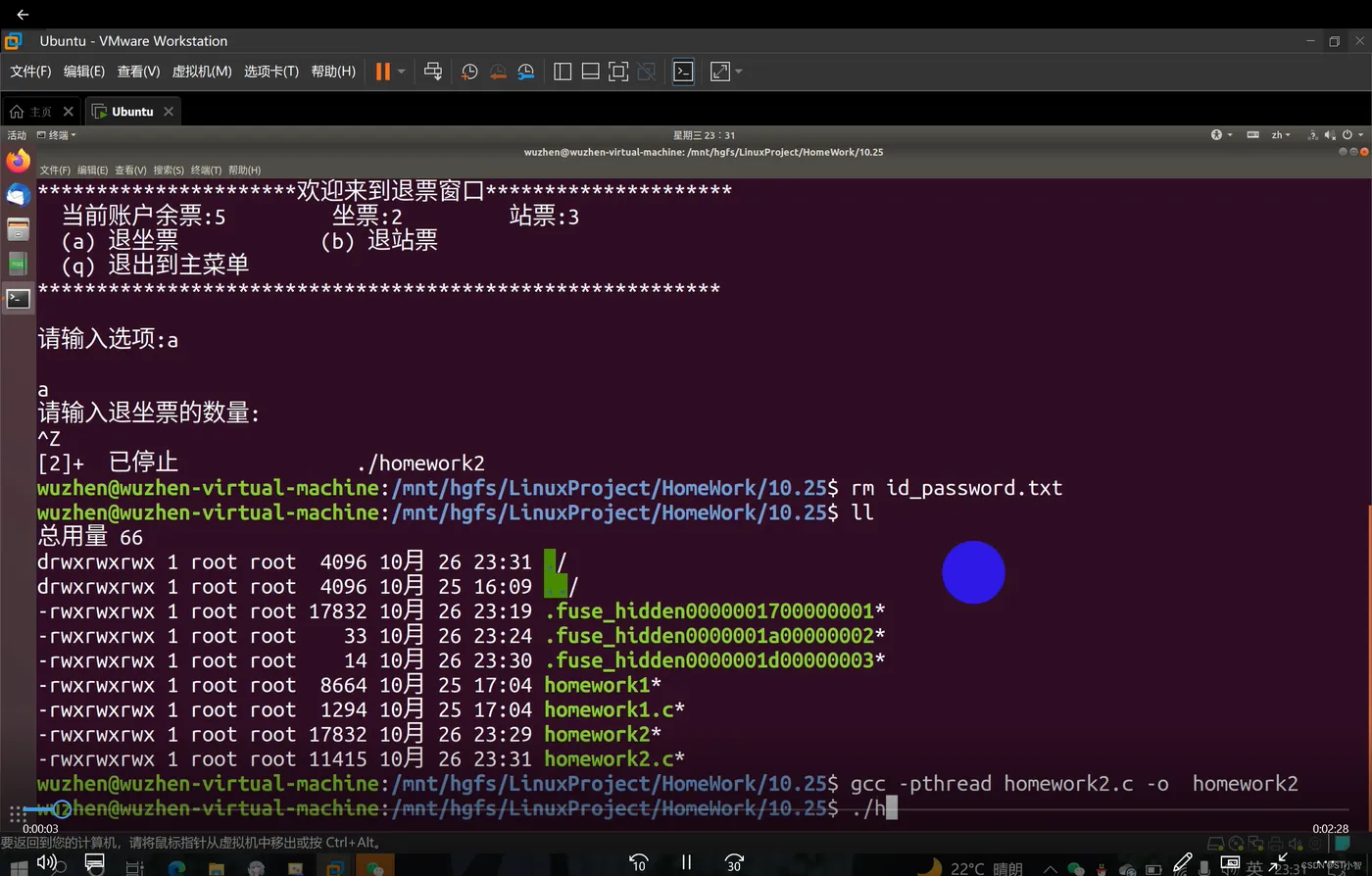This screenshot has height=876, width=1372.
Task: Click the pen edit icon in player
Action: [1183, 862]
